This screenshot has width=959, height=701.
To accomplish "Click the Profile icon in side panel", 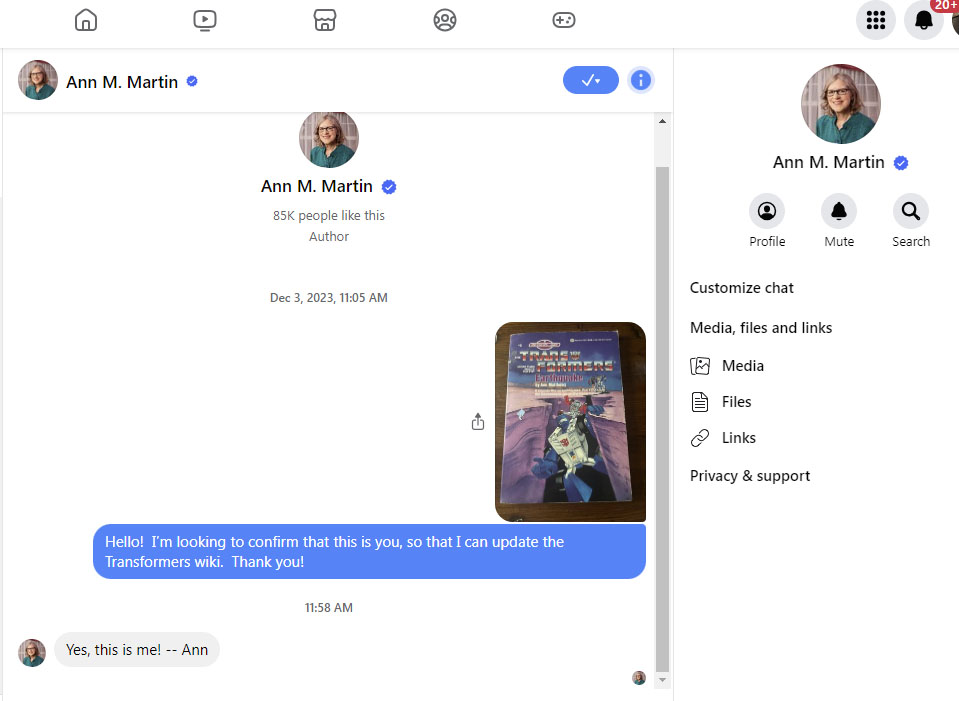I will pyautogui.click(x=767, y=211).
